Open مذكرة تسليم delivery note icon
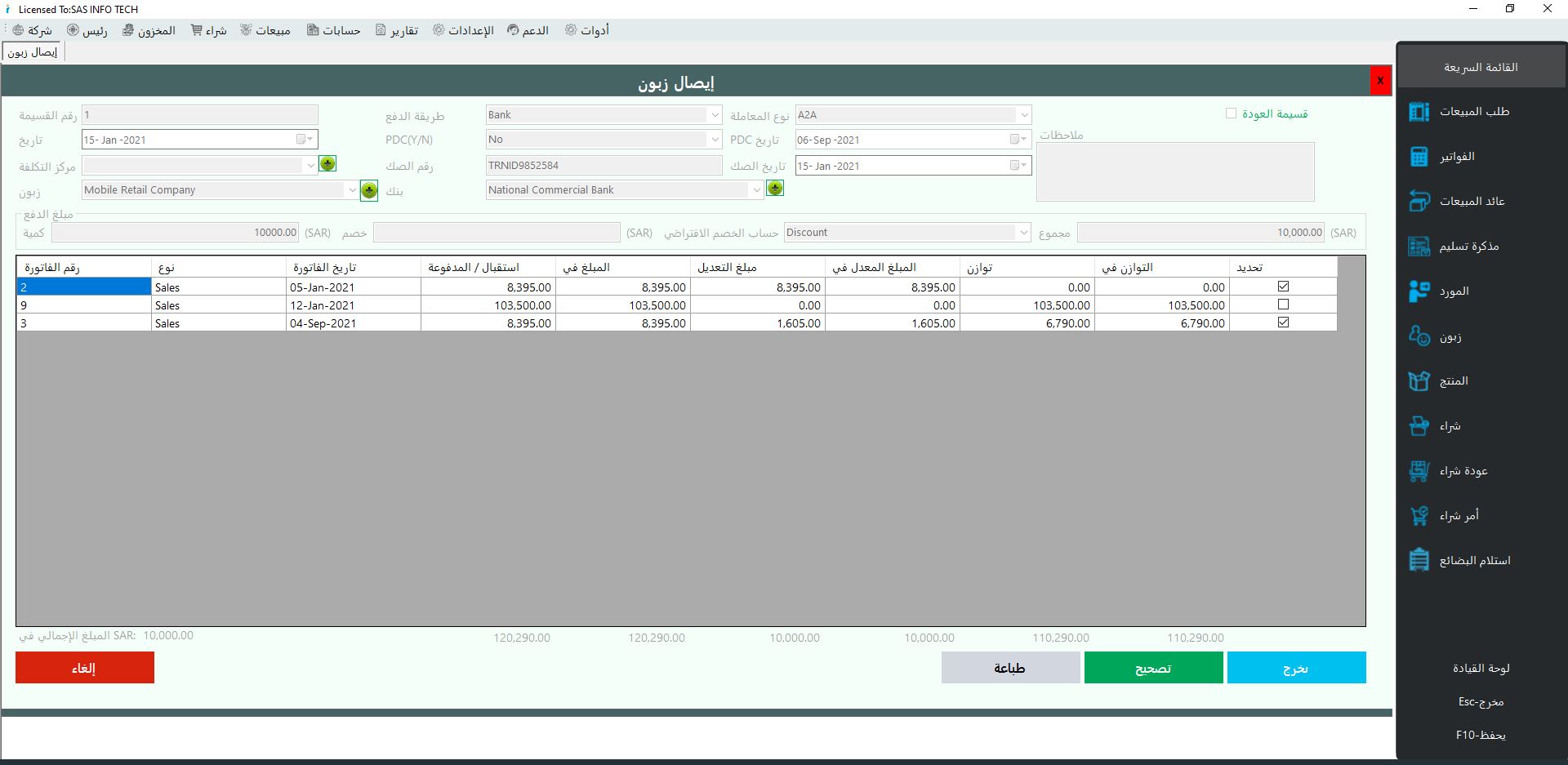This screenshot has height=765, width=1568. pos(1419,247)
